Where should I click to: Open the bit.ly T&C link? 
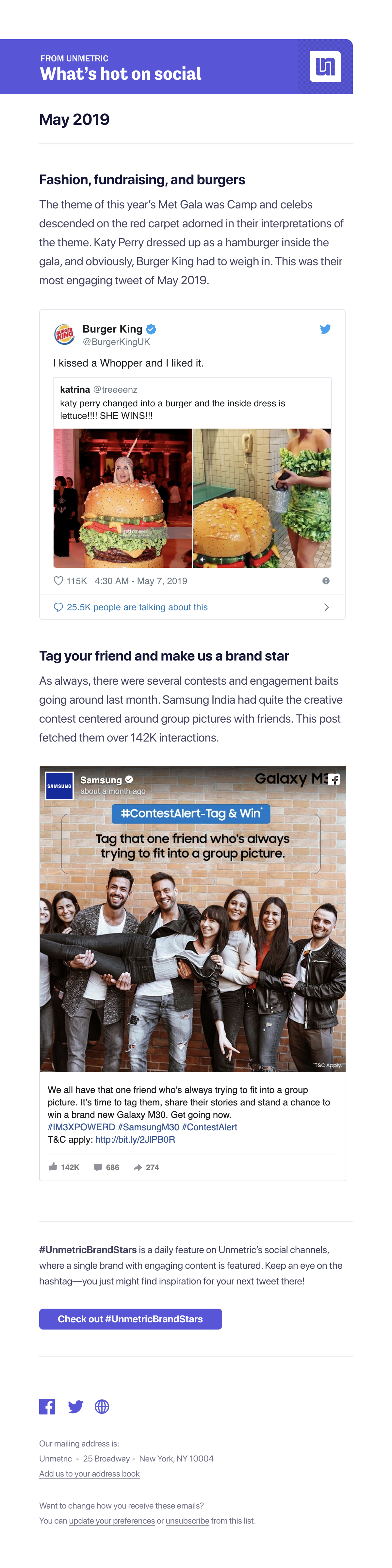click(x=135, y=1139)
